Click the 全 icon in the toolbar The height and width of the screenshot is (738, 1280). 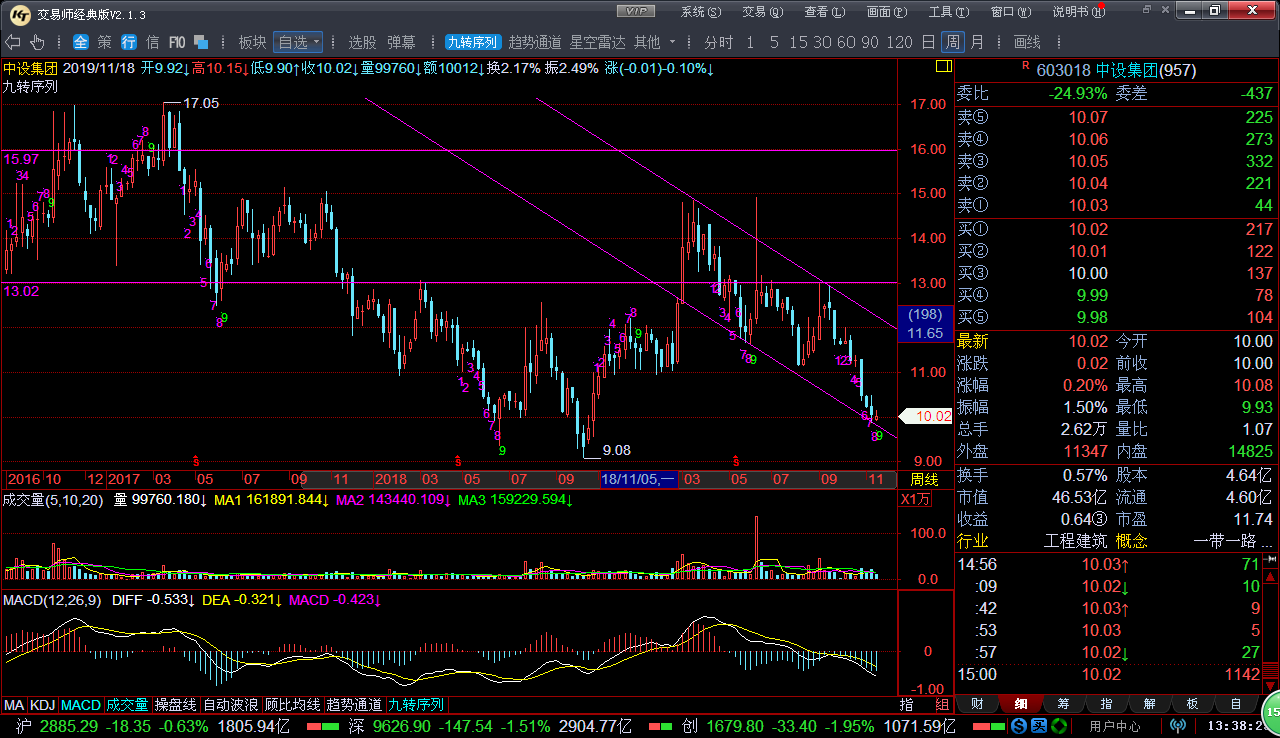click(x=81, y=42)
